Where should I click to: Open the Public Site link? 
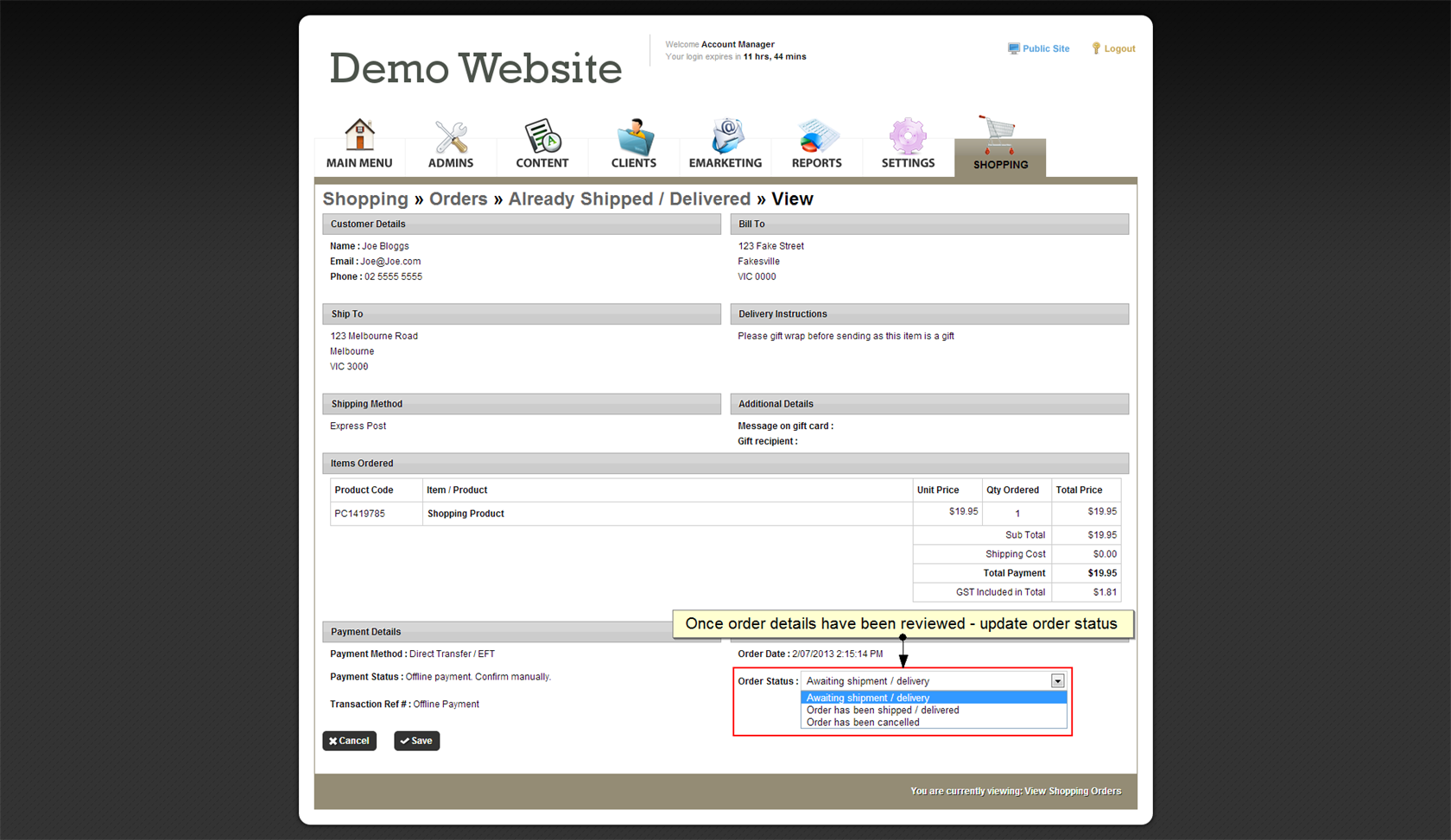tap(1045, 49)
